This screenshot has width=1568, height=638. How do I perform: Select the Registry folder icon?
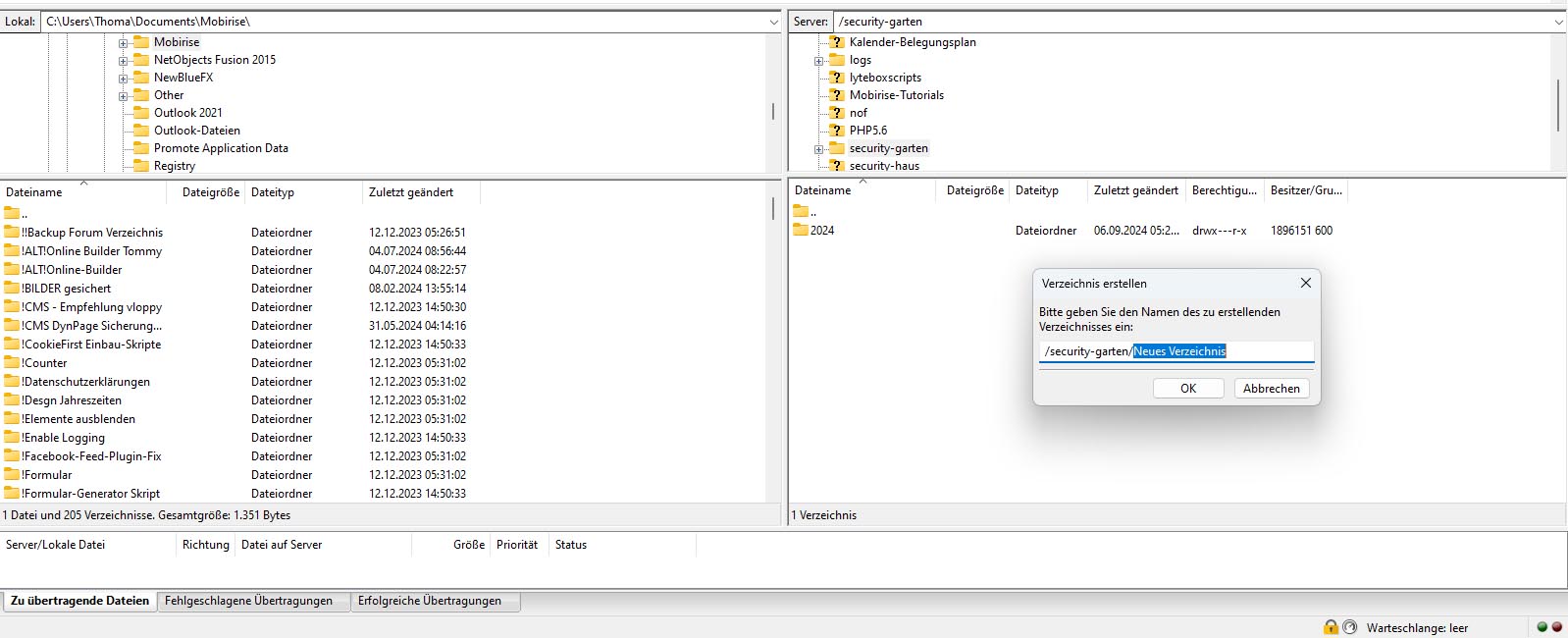point(141,166)
